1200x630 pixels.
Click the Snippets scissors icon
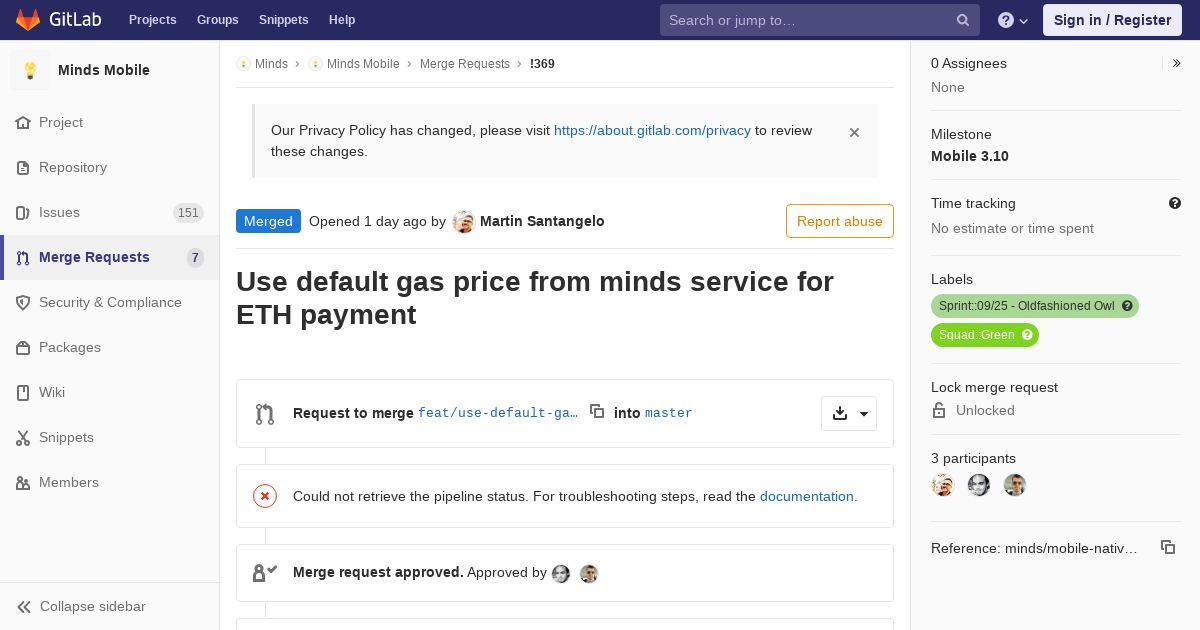[x=23, y=438]
